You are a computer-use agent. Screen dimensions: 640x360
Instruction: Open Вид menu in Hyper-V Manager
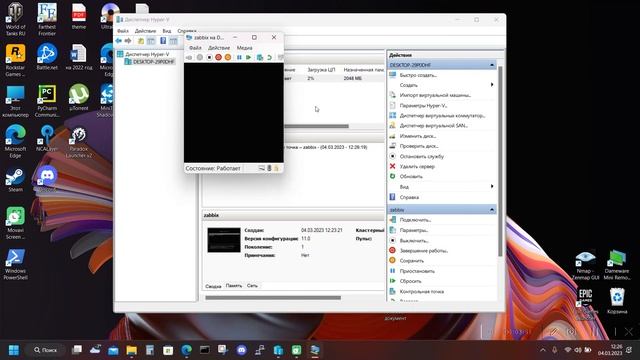167,31
